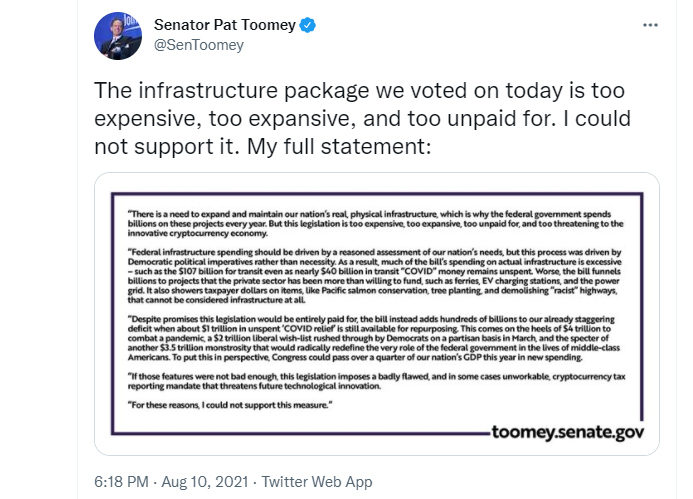Click the paragraph about cryptocurrency tax reporting mandate
The width and height of the screenshot is (693, 499).
pos(377,381)
